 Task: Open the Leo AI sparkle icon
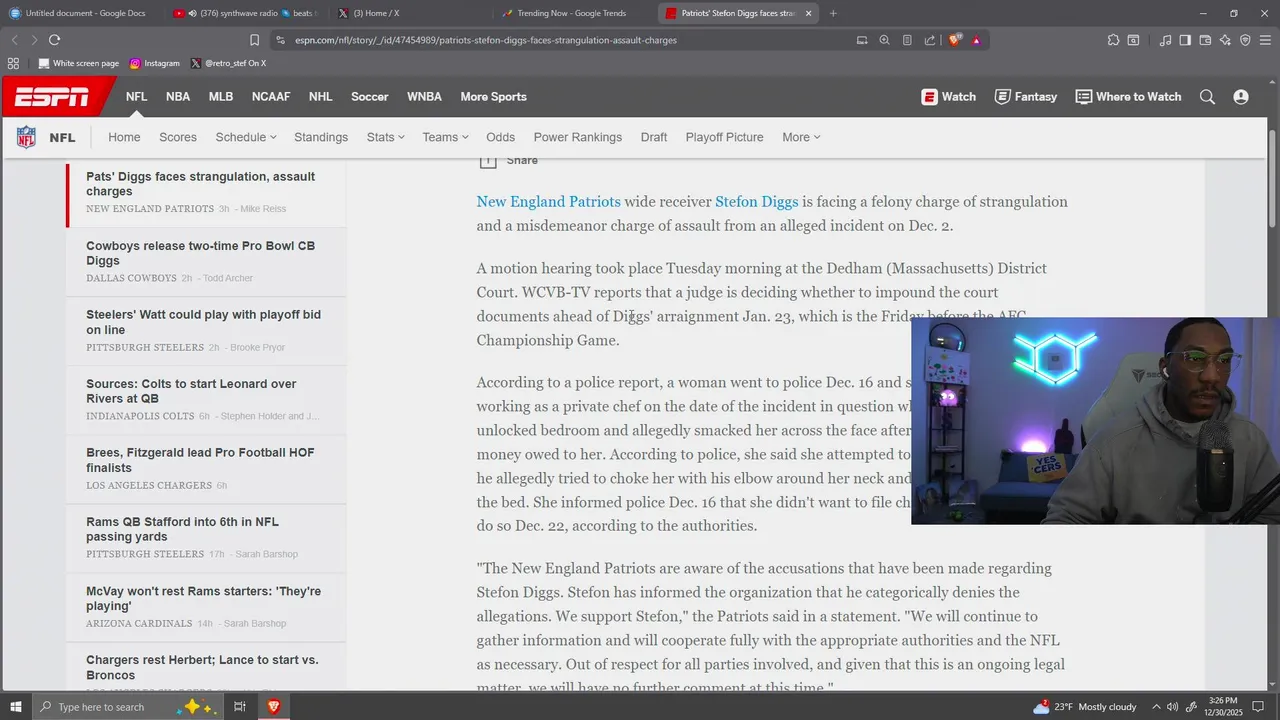tap(1225, 40)
